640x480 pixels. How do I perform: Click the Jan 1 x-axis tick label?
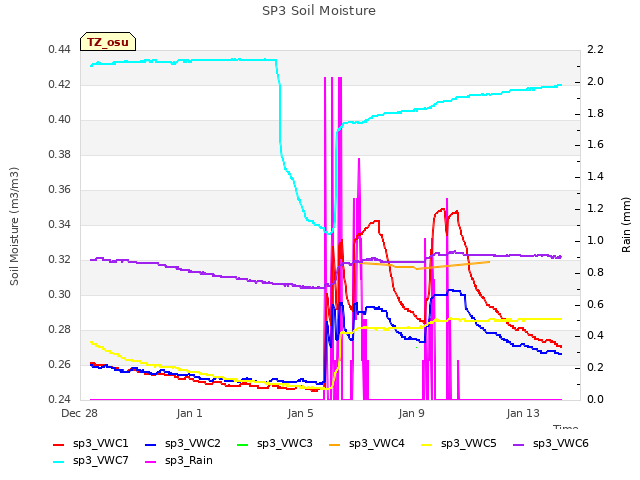[x=189, y=413]
